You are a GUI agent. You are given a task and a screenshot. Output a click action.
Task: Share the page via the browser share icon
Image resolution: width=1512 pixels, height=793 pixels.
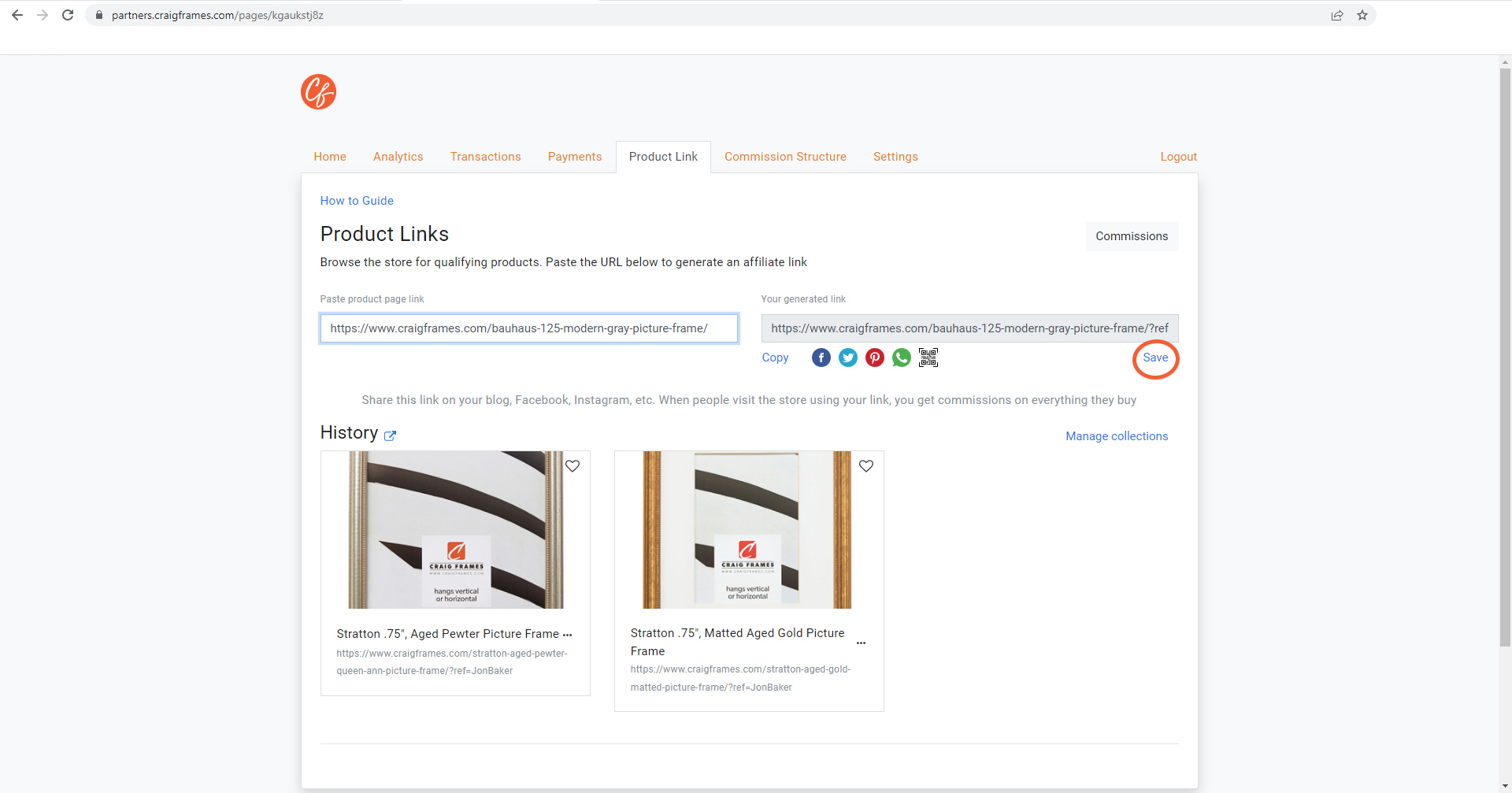click(x=1336, y=15)
